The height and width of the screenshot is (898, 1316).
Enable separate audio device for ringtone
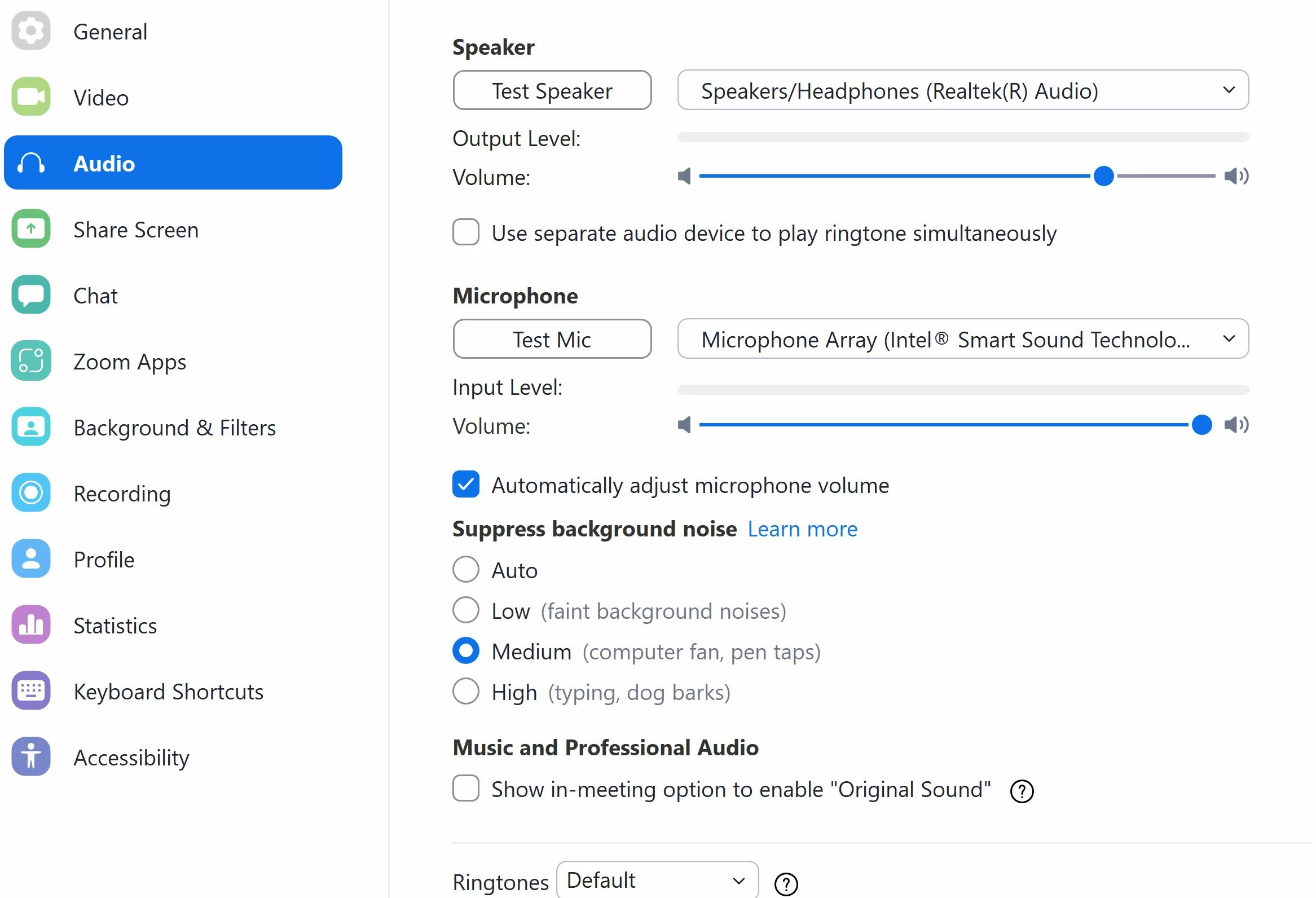coord(466,233)
